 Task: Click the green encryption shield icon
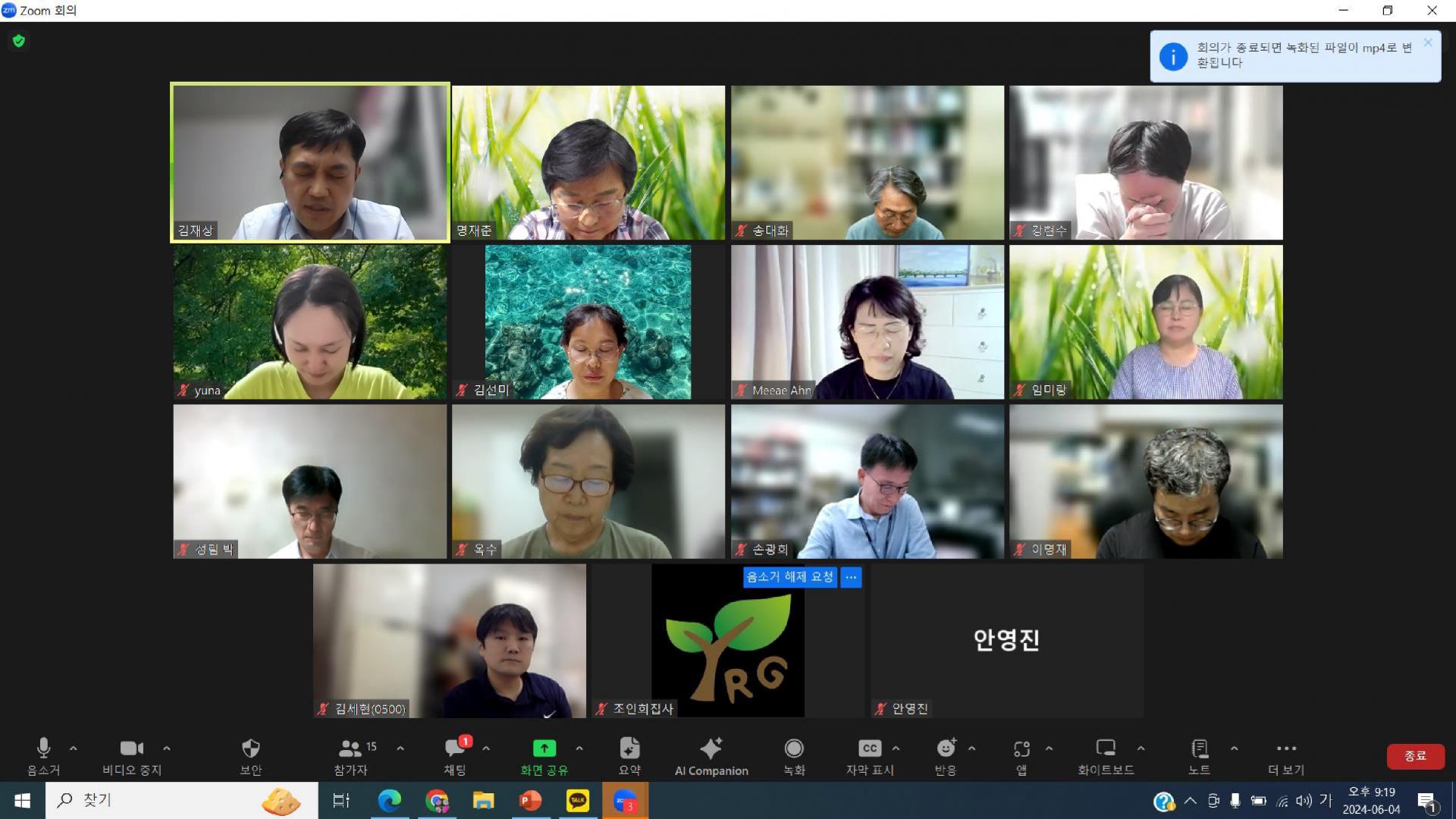(x=19, y=41)
